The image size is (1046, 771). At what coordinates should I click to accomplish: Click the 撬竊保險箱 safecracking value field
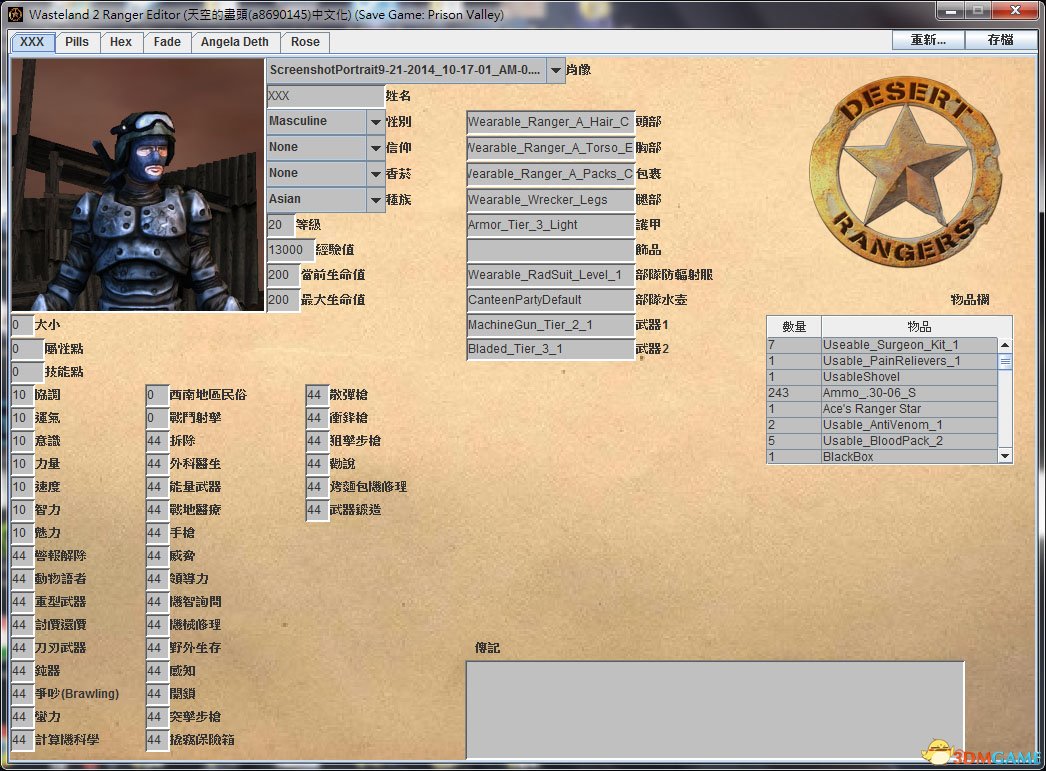[157, 740]
